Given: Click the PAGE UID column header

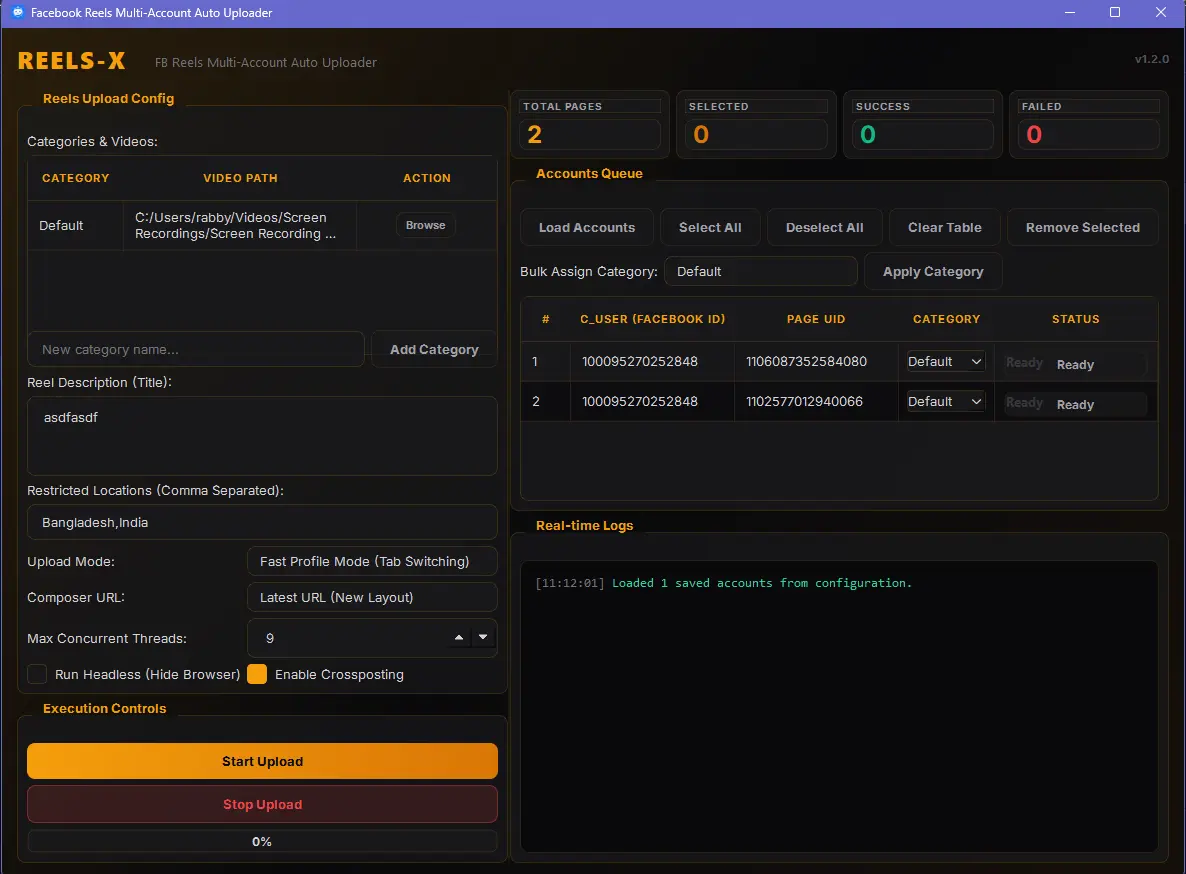Looking at the screenshot, I should [x=816, y=319].
